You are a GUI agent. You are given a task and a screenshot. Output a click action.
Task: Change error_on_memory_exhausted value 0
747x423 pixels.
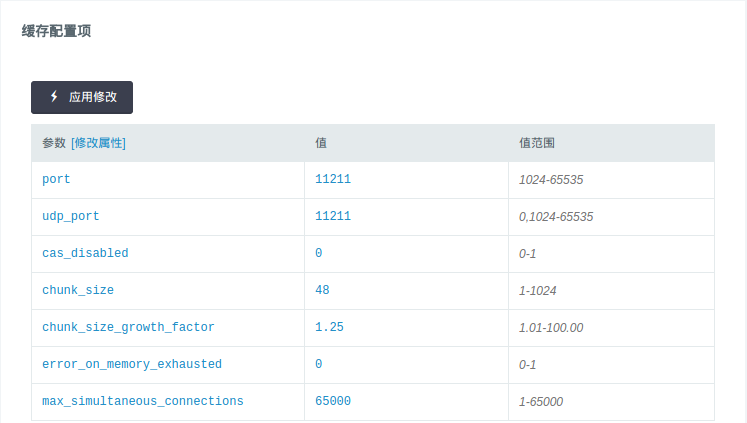pyautogui.click(x=319, y=364)
